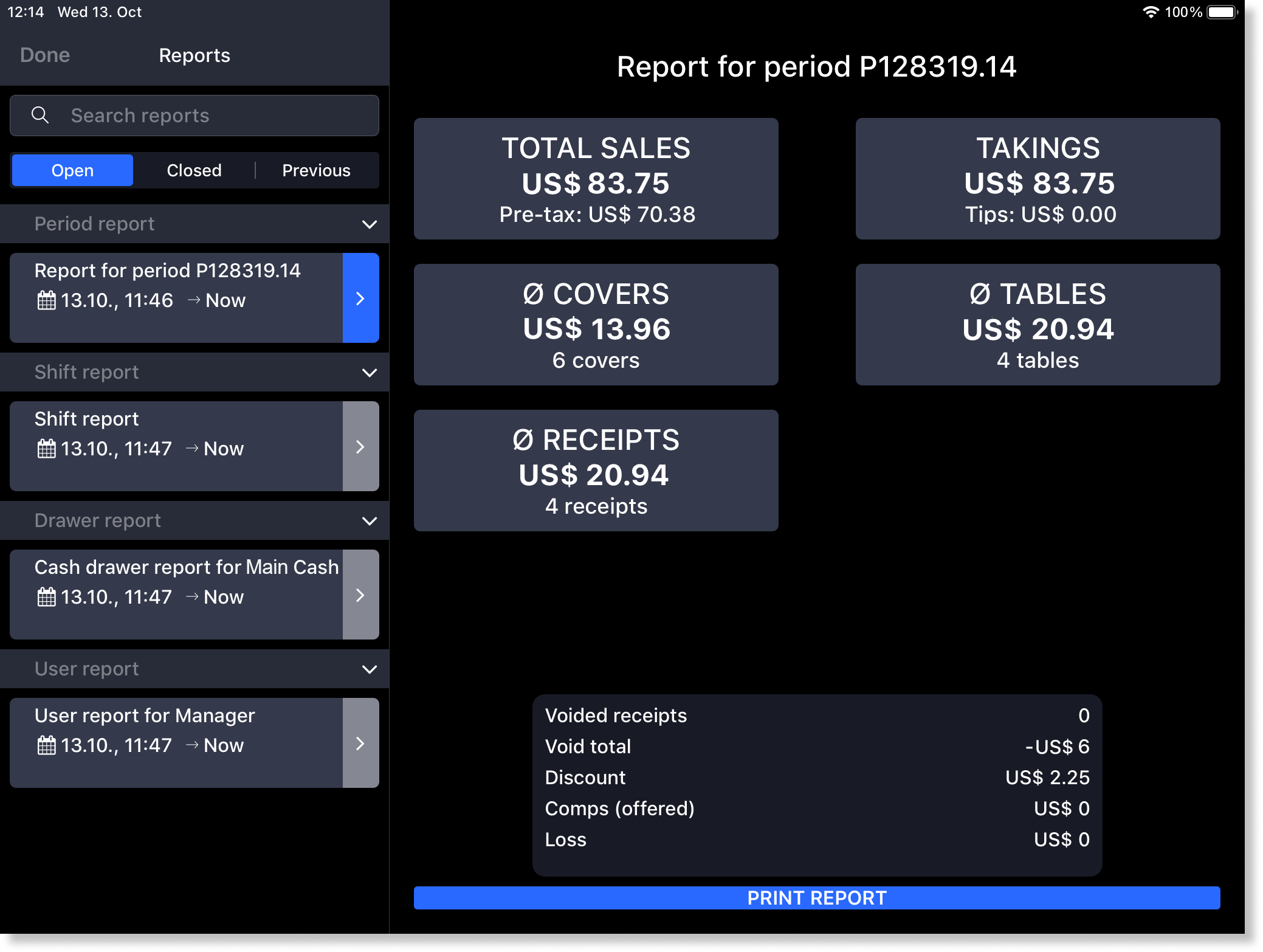The height and width of the screenshot is (952, 1263).
Task: Check the Wi-Fi status icon
Action: click(x=1151, y=12)
